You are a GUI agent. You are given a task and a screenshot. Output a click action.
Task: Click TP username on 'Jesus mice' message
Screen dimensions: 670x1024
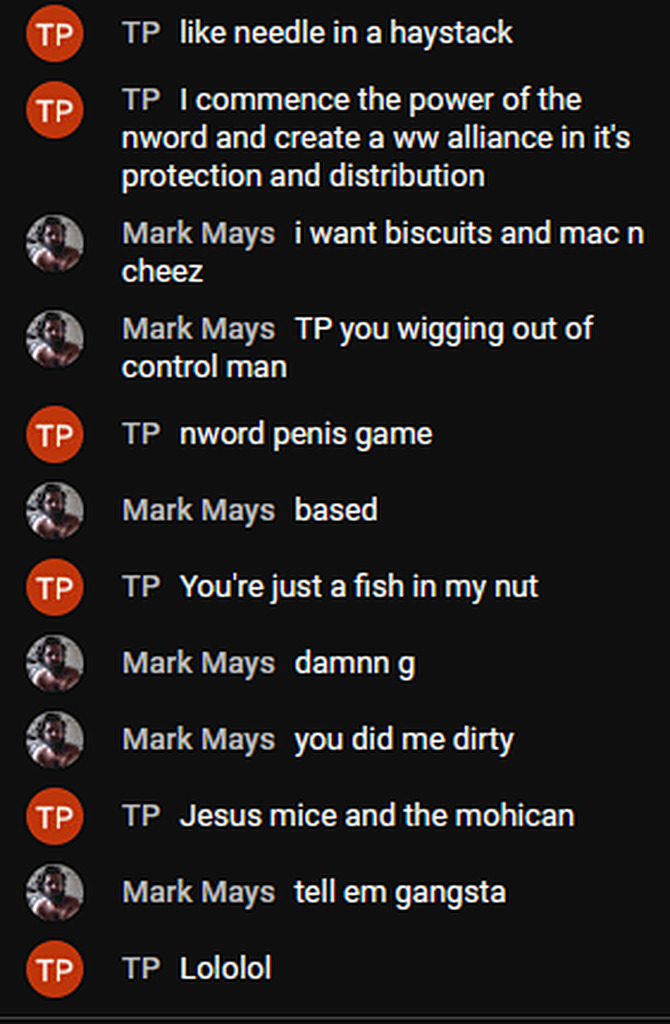point(141,816)
